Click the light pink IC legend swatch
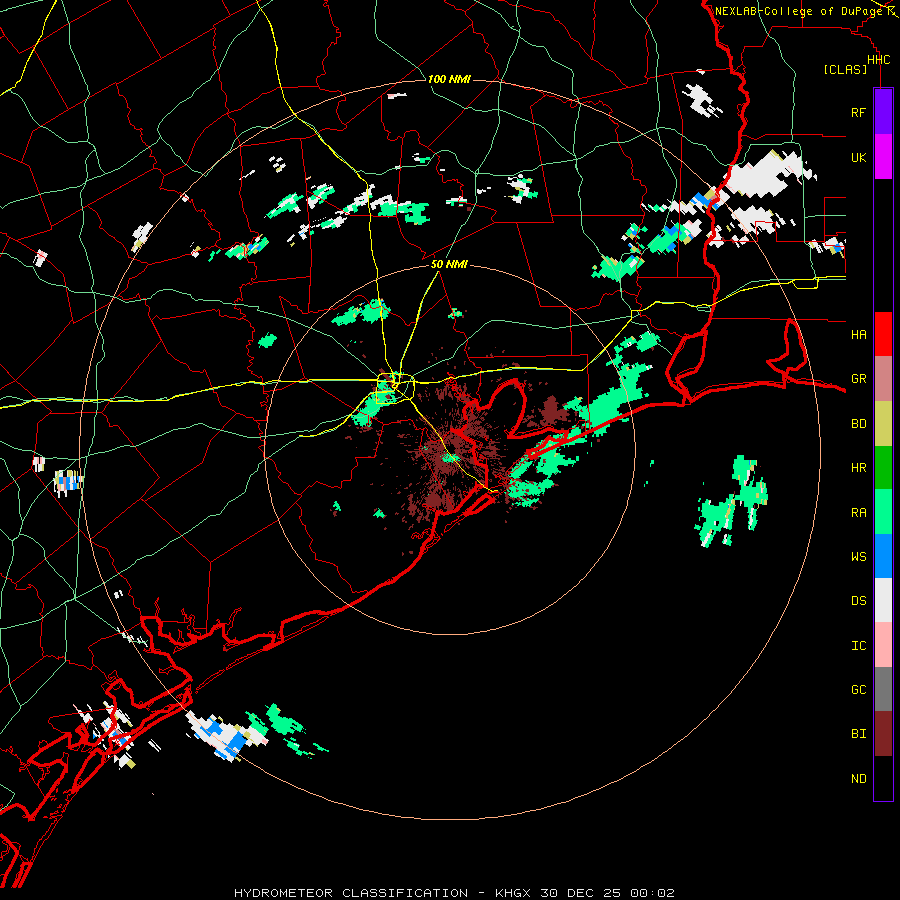 [x=883, y=645]
